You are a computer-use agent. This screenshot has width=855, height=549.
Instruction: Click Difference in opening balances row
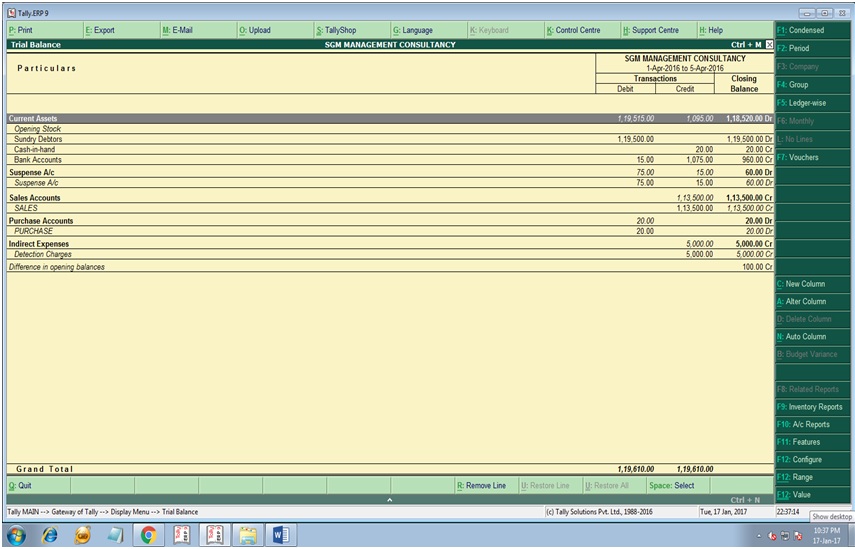(x=390, y=267)
